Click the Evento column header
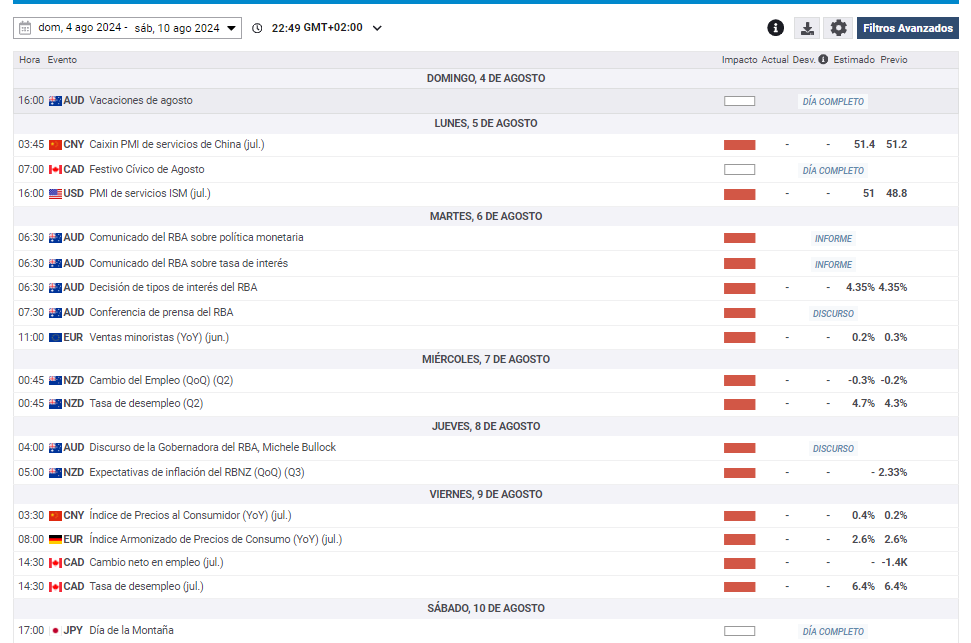 pyautogui.click(x=62, y=60)
